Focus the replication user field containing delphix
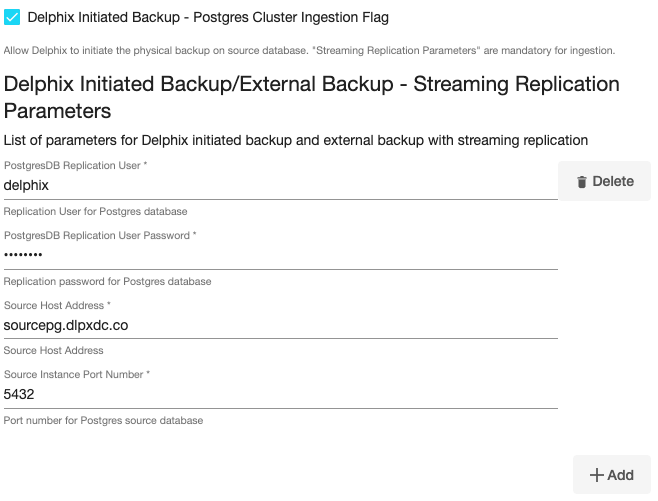The image size is (658, 501). pyautogui.click(x=280, y=185)
